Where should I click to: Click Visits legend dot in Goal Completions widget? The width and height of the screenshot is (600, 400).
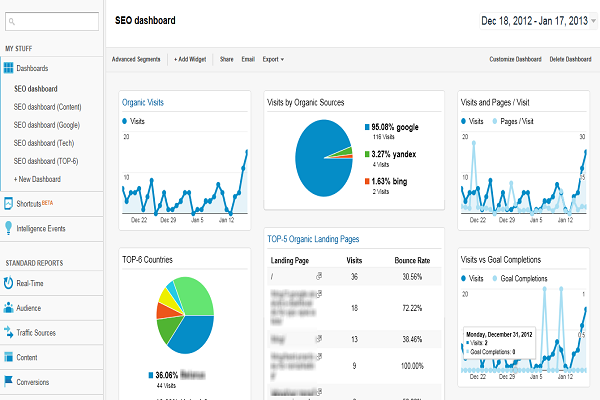463,278
